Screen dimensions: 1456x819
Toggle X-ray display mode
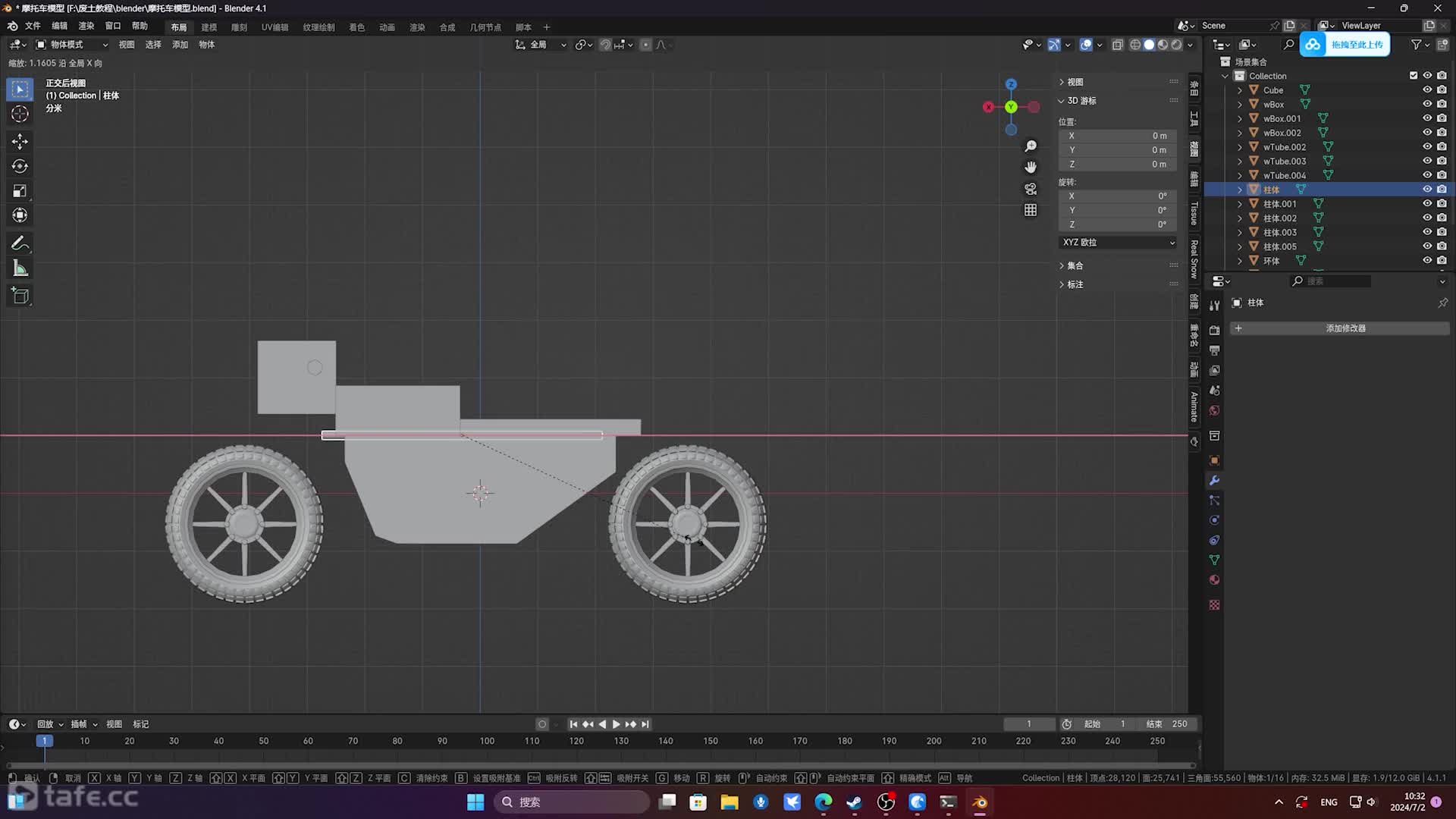point(1118,45)
